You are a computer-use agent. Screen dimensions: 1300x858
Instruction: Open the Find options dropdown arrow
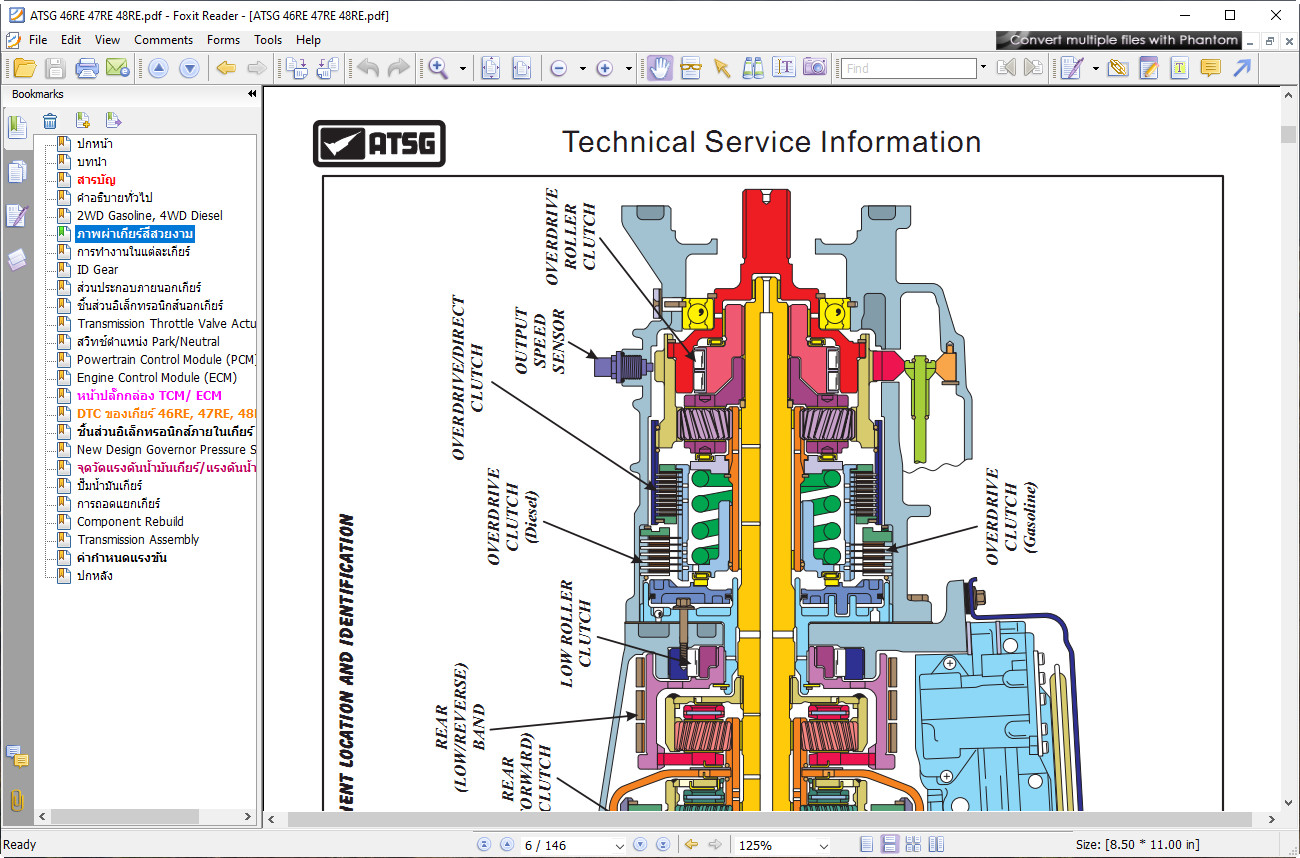click(x=983, y=68)
